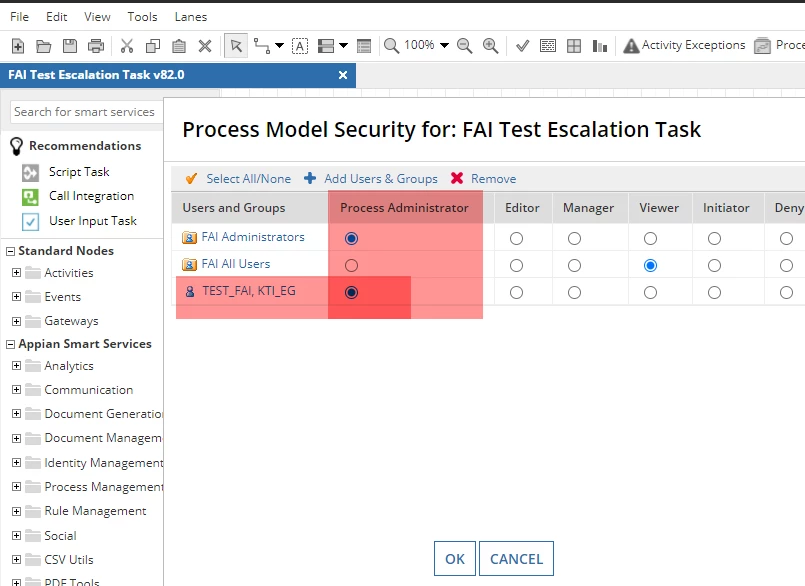Click the Recommendations lightbulb icon

tap(16, 146)
